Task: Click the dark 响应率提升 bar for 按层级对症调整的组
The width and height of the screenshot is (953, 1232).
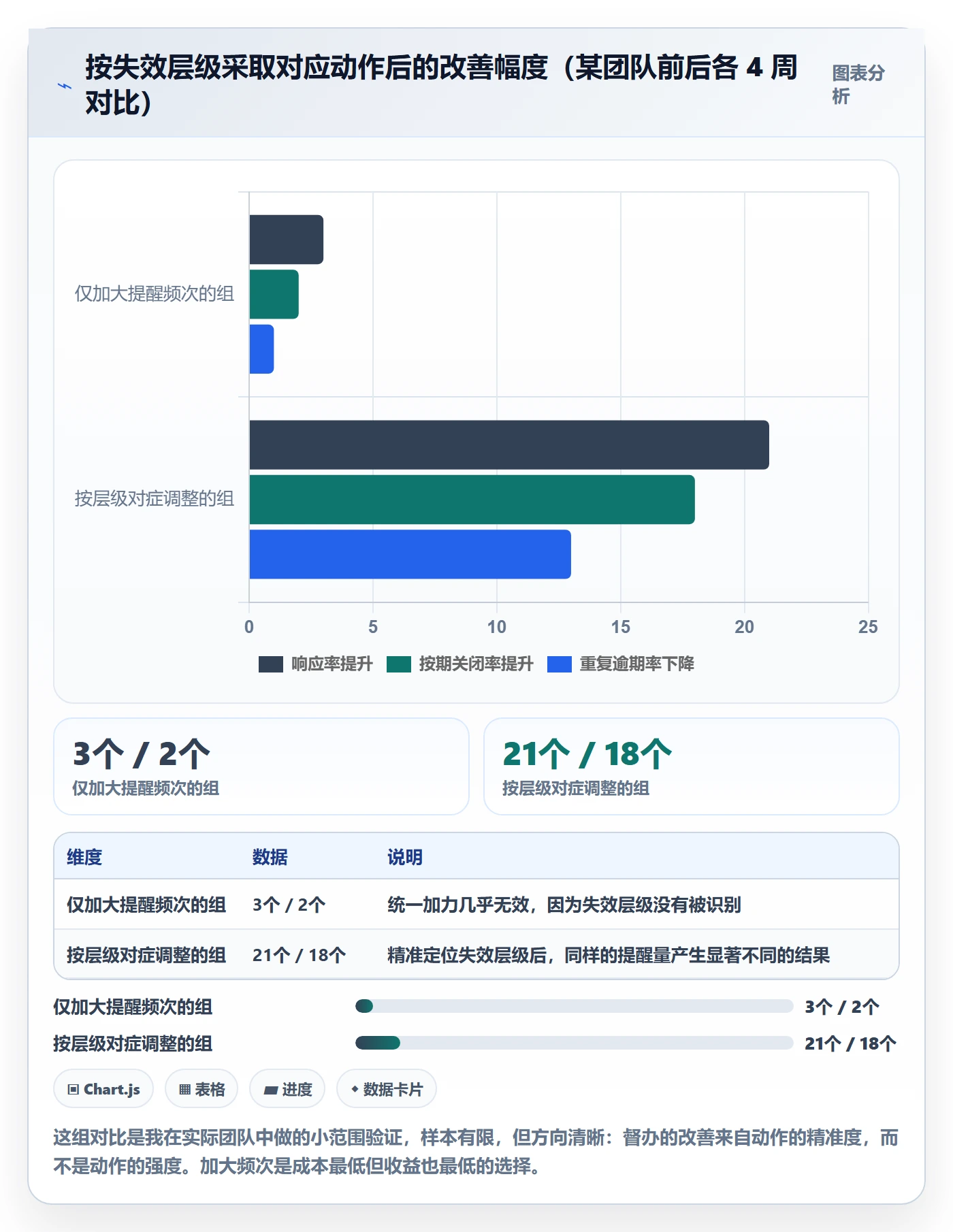Action: coord(509,445)
